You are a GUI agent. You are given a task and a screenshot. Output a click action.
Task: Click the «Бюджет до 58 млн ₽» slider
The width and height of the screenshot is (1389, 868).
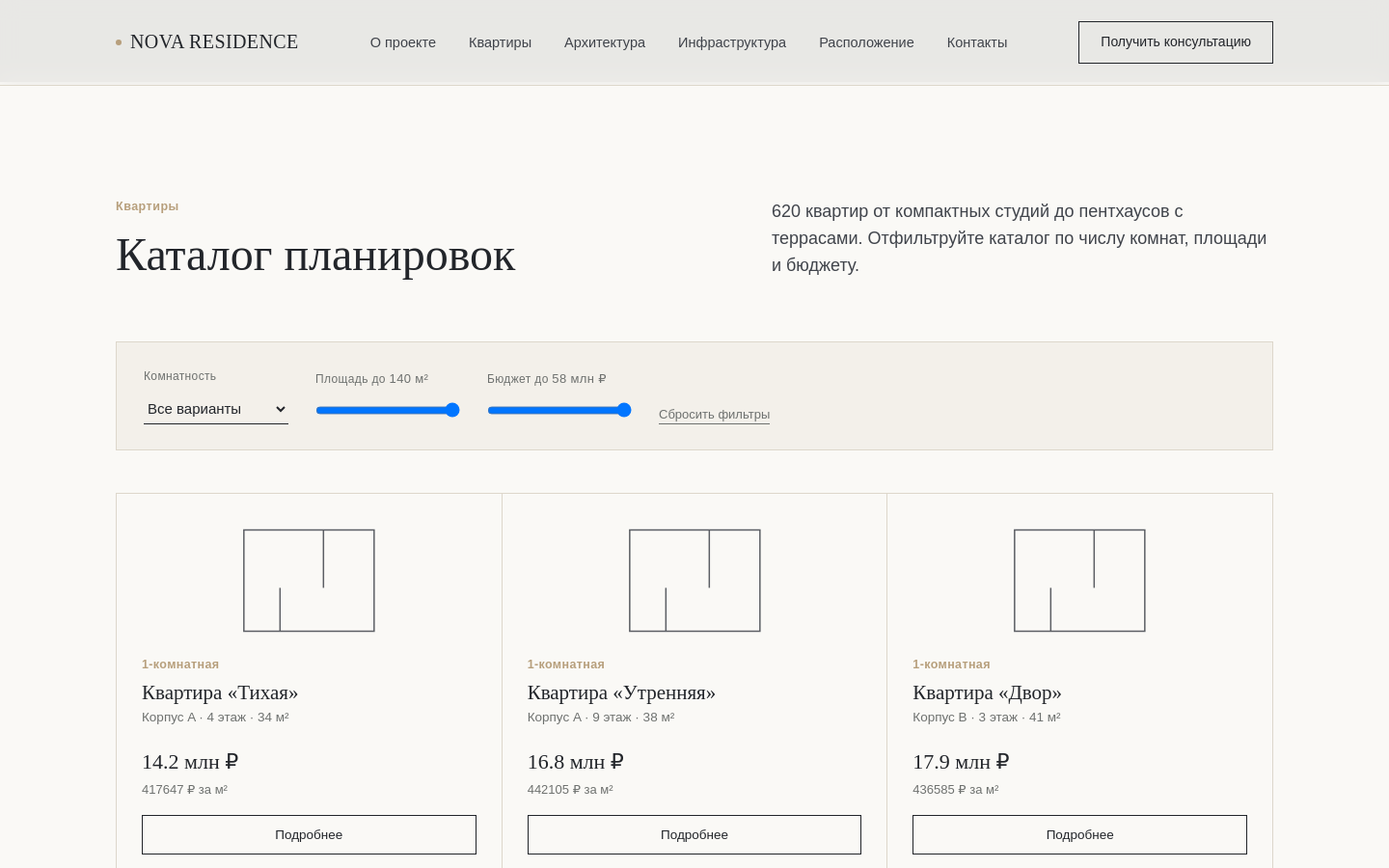tap(559, 410)
